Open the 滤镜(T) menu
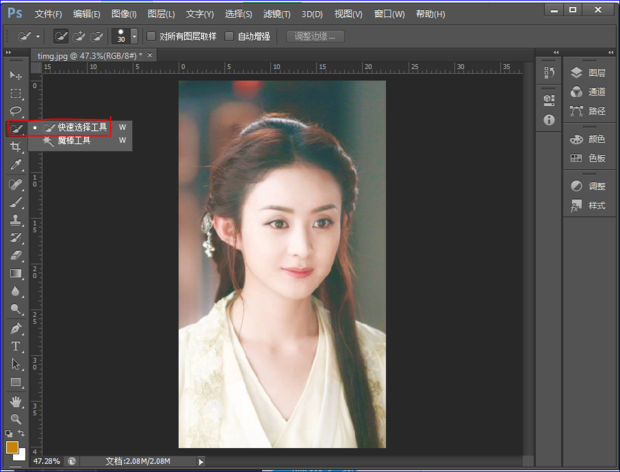This screenshot has height=472, width=620. pyautogui.click(x=277, y=14)
